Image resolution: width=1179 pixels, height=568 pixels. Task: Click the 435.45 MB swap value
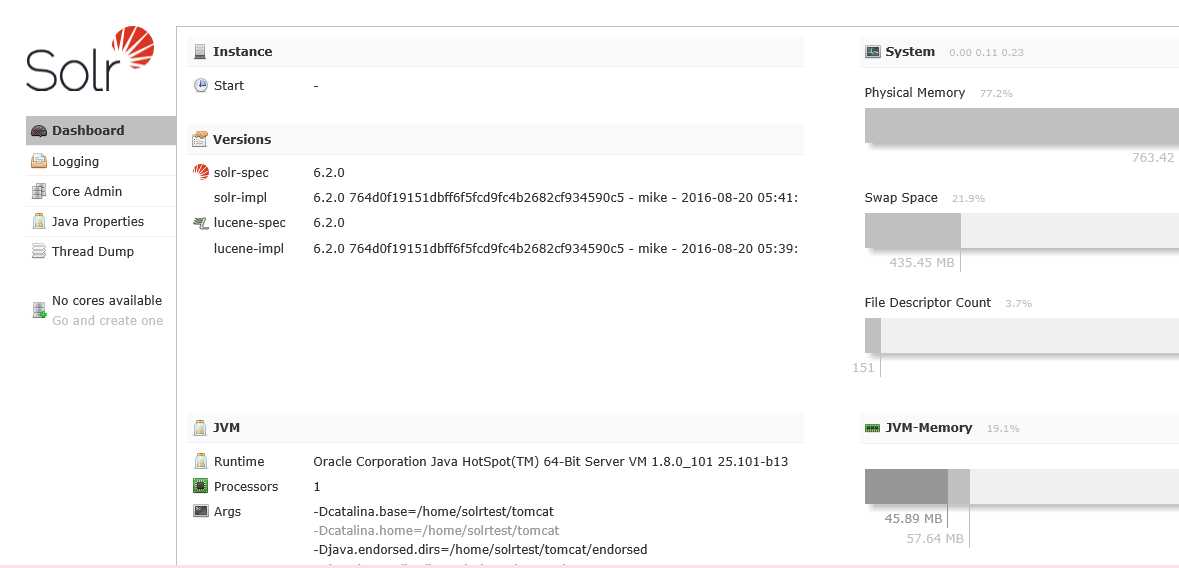pos(921,263)
